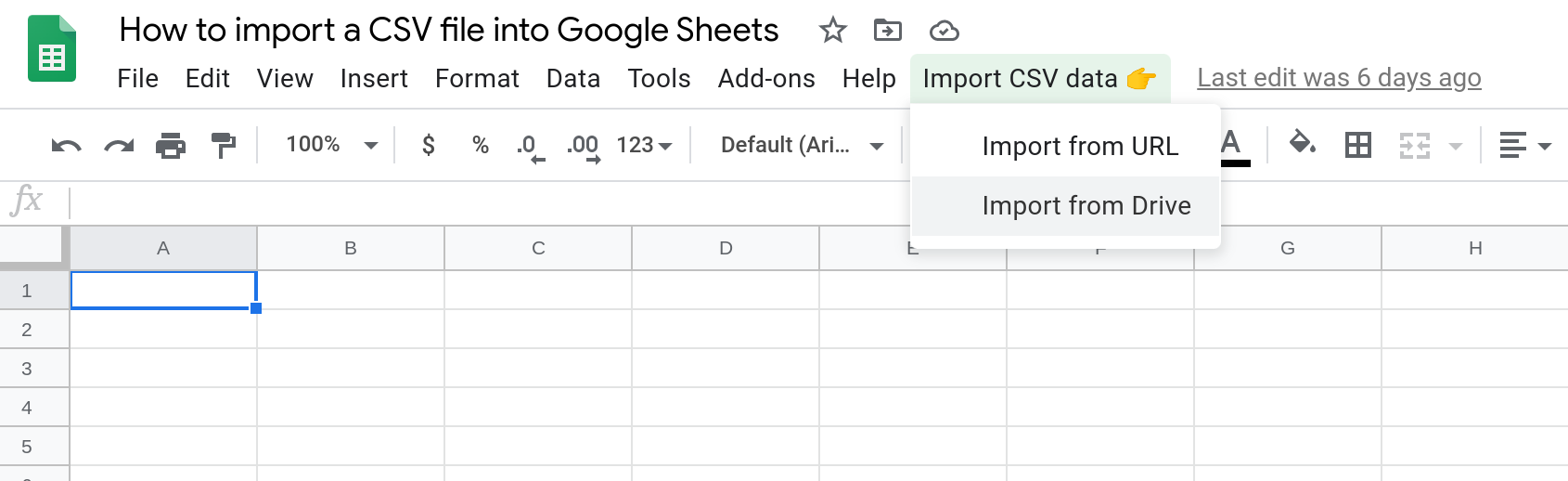Open Last edit was 6 days ago link

(1339, 78)
